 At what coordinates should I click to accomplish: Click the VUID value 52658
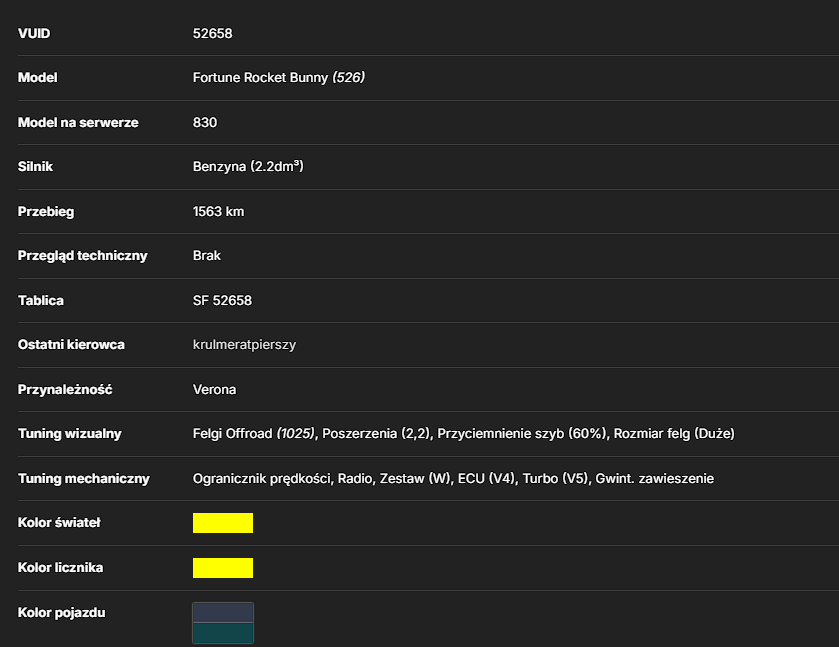(212, 33)
